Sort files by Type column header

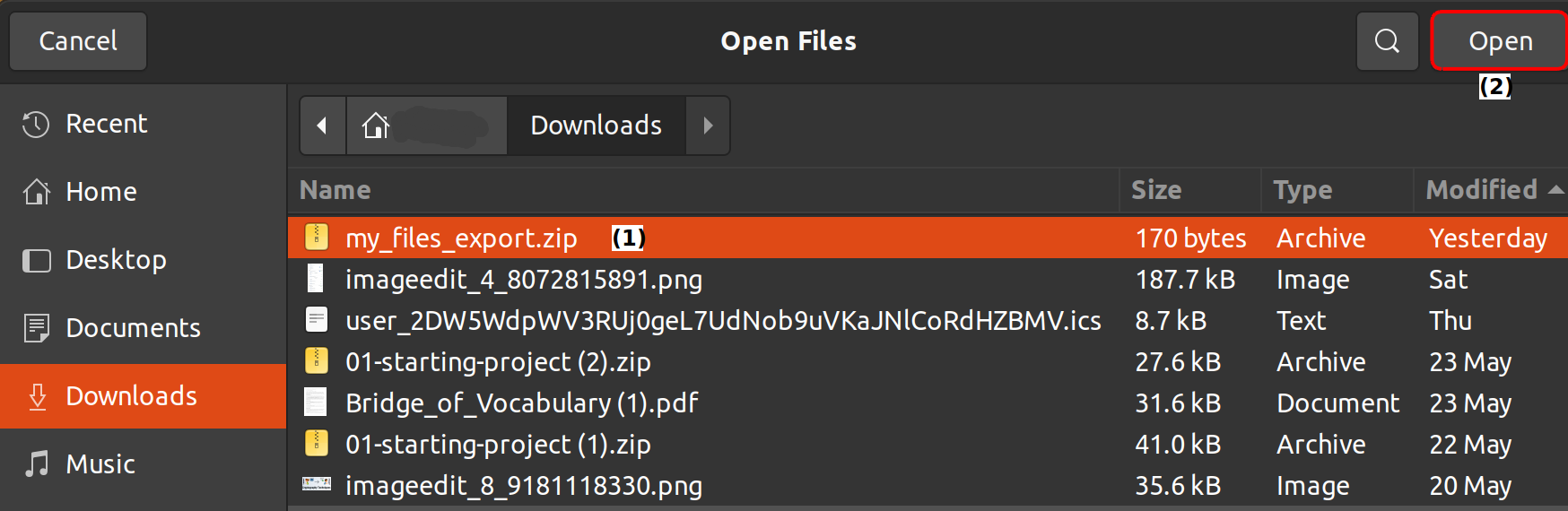click(x=1302, y=190)
